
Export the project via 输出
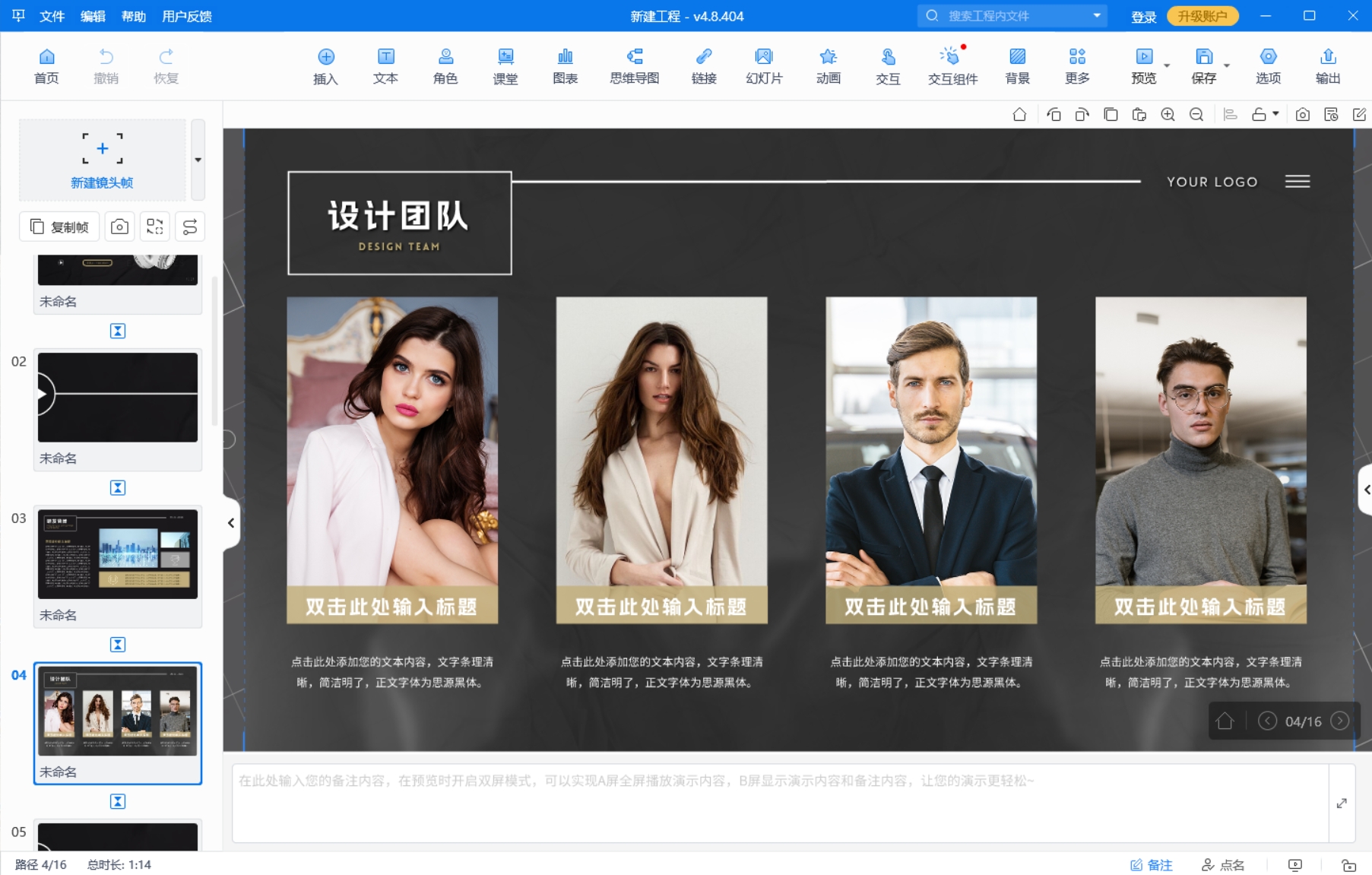pos(1328,66)
